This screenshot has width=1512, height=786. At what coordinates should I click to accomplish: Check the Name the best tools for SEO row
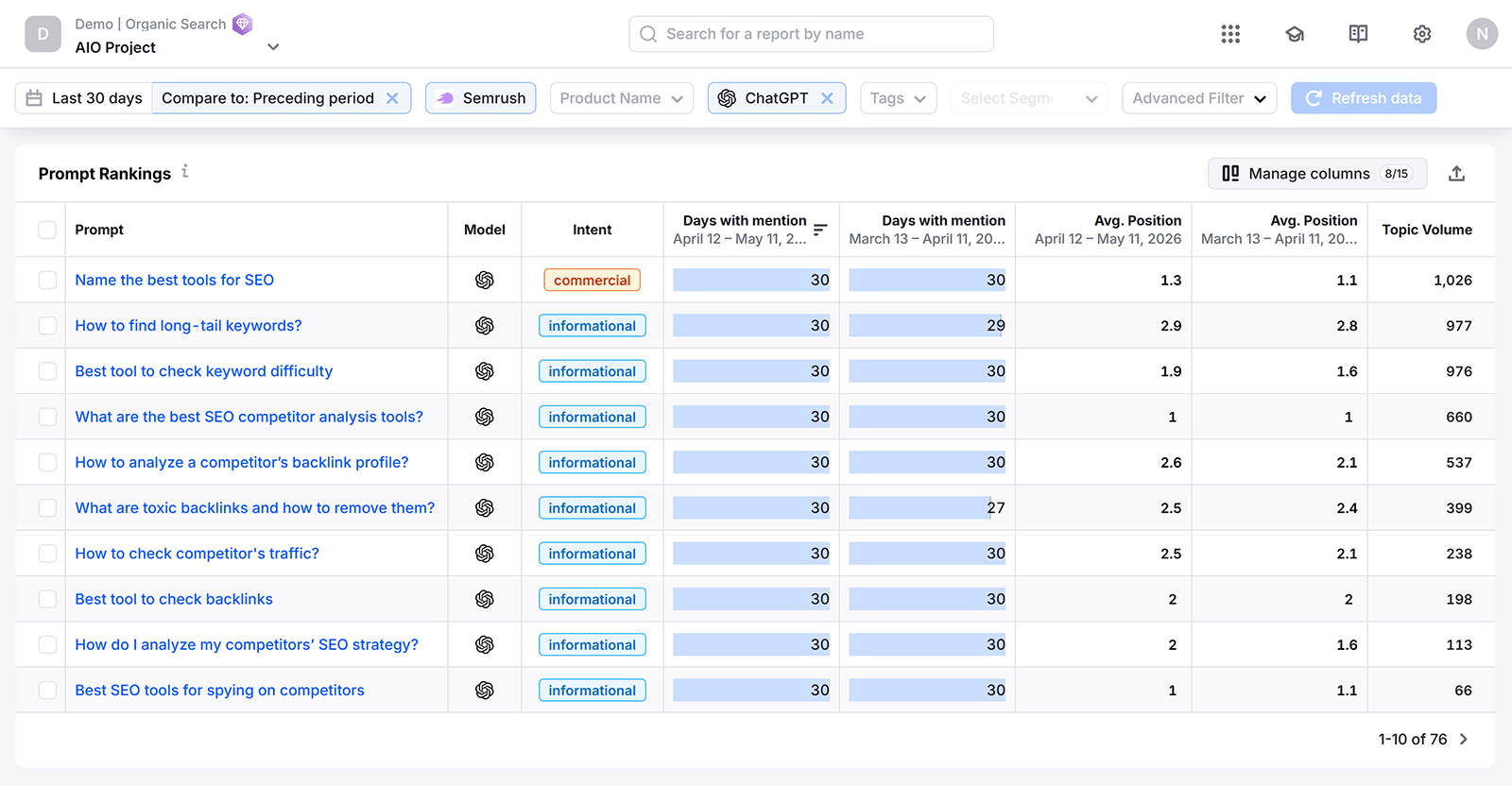coord(47,280)
